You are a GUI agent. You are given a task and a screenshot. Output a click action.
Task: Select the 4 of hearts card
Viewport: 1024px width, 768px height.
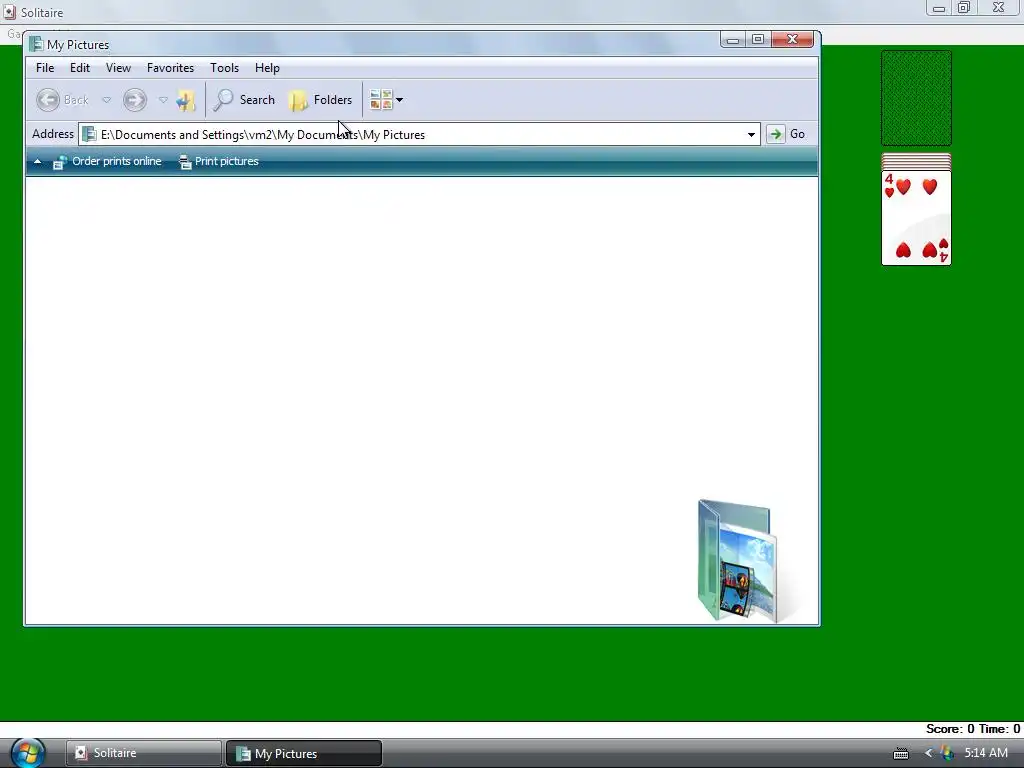[x=916, y=217]
